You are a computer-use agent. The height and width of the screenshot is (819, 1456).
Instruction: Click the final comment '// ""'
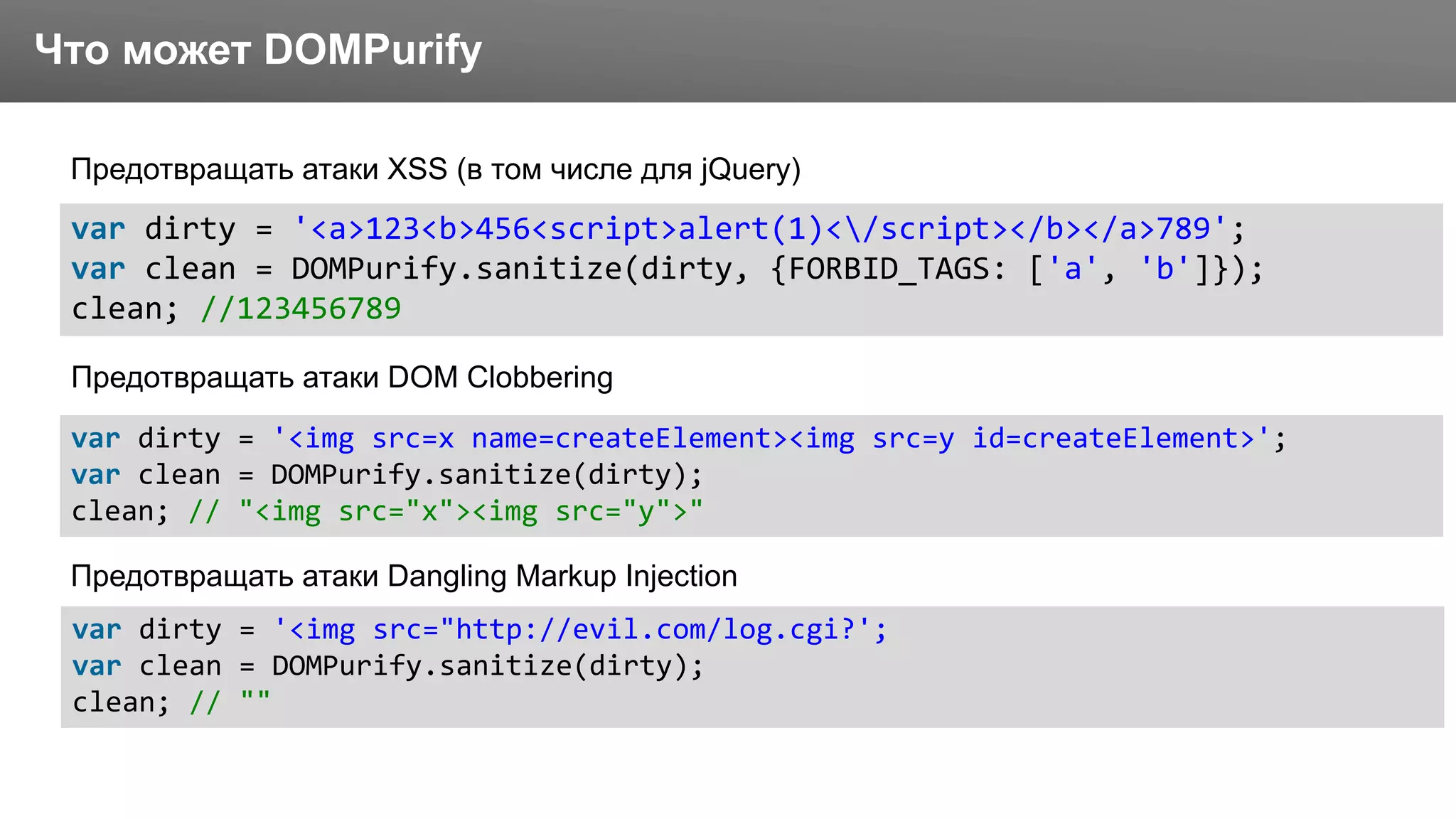[x=230, y=702]
